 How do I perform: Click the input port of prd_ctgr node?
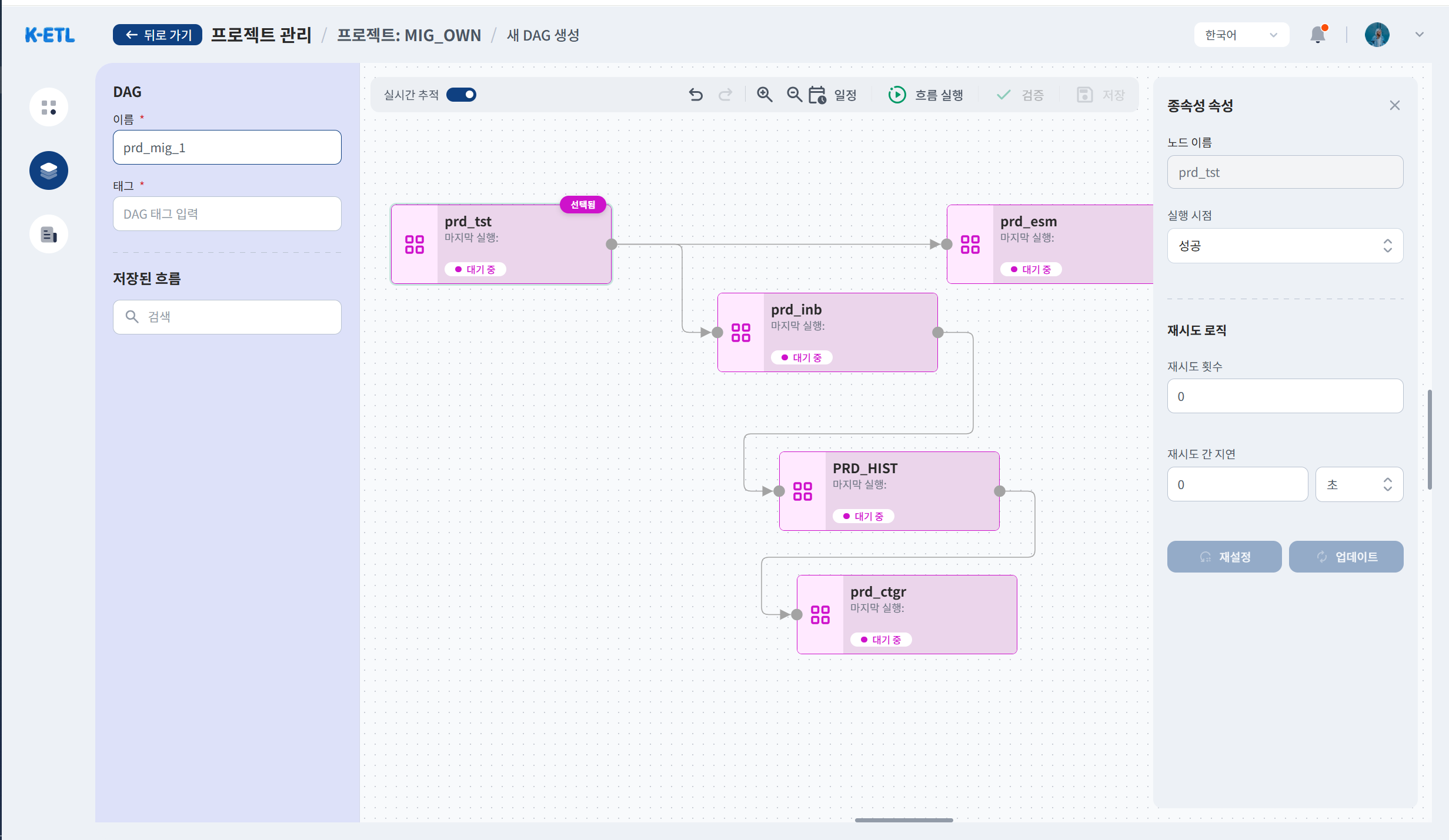(797, 615)
